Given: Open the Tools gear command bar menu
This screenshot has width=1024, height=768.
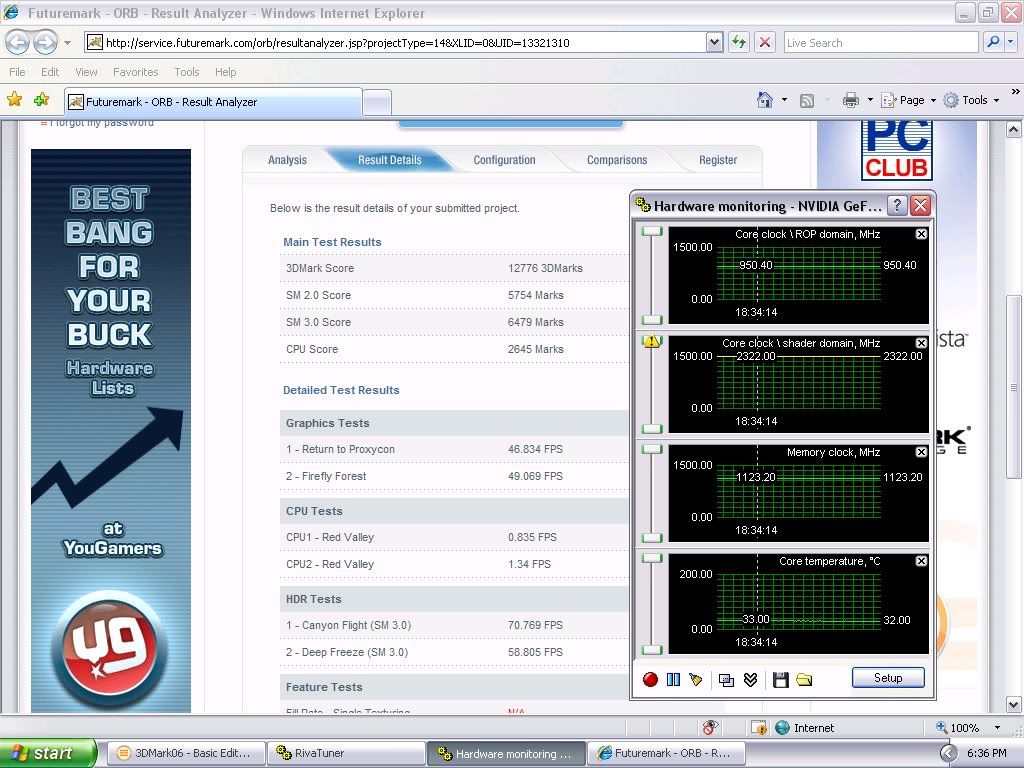Looking at the screenshot, I should 972,100.
